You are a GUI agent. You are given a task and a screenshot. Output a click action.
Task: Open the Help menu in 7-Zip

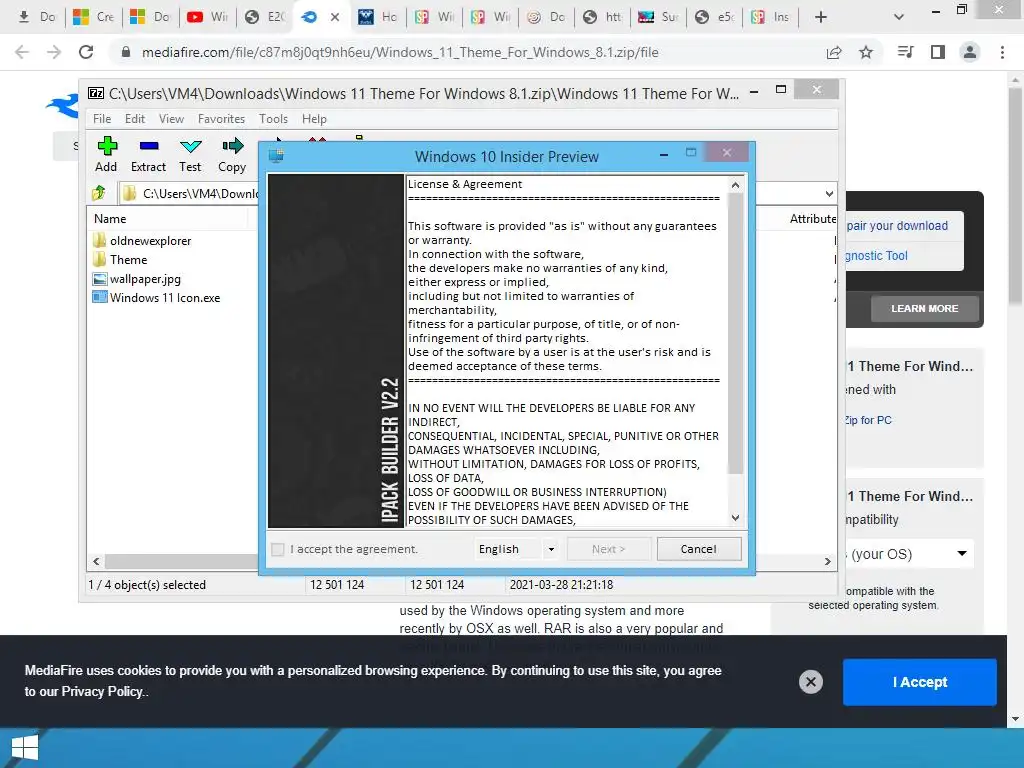pos(314,119)
